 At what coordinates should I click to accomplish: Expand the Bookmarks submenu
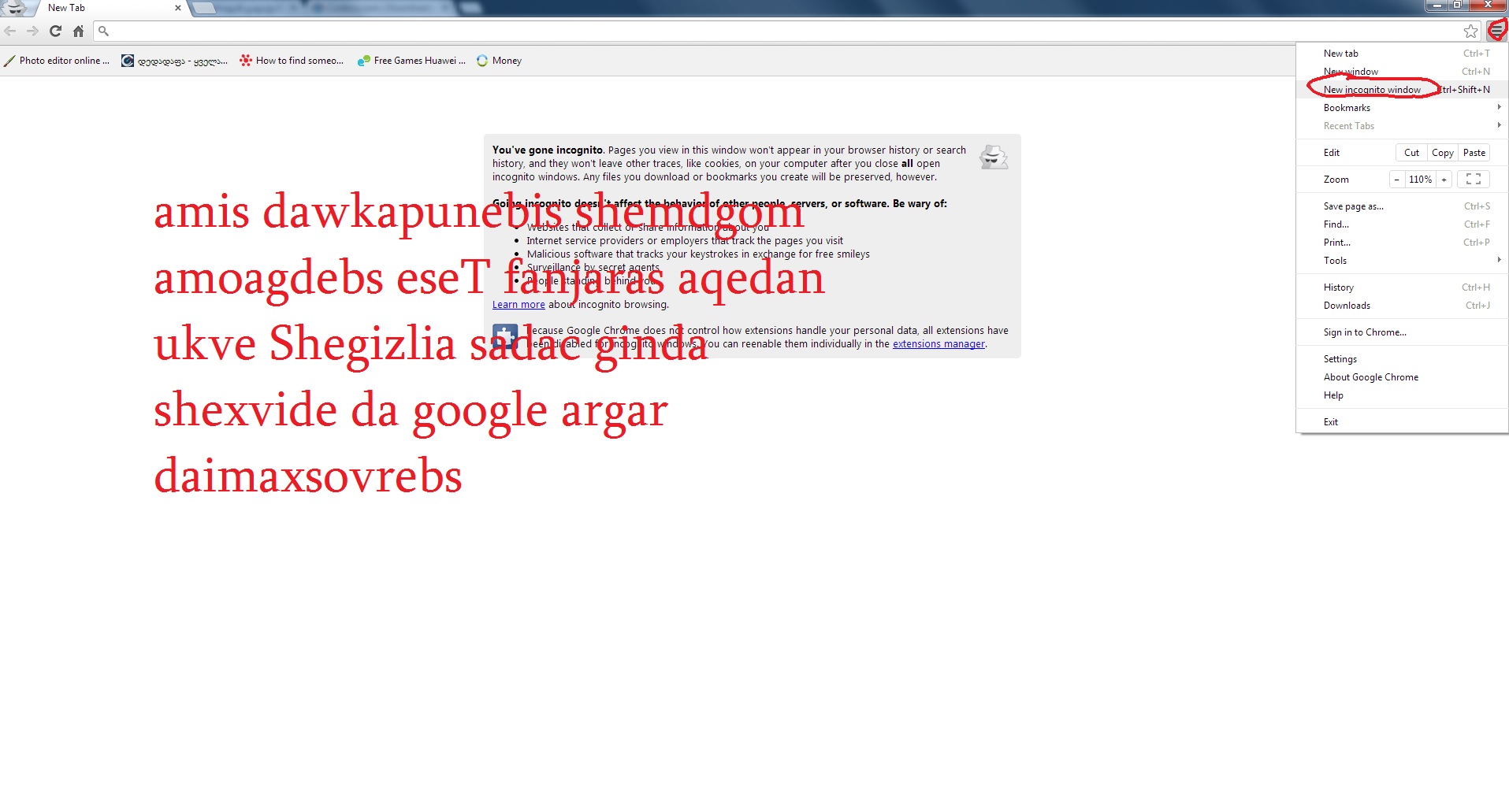(x=1402, y=108)
